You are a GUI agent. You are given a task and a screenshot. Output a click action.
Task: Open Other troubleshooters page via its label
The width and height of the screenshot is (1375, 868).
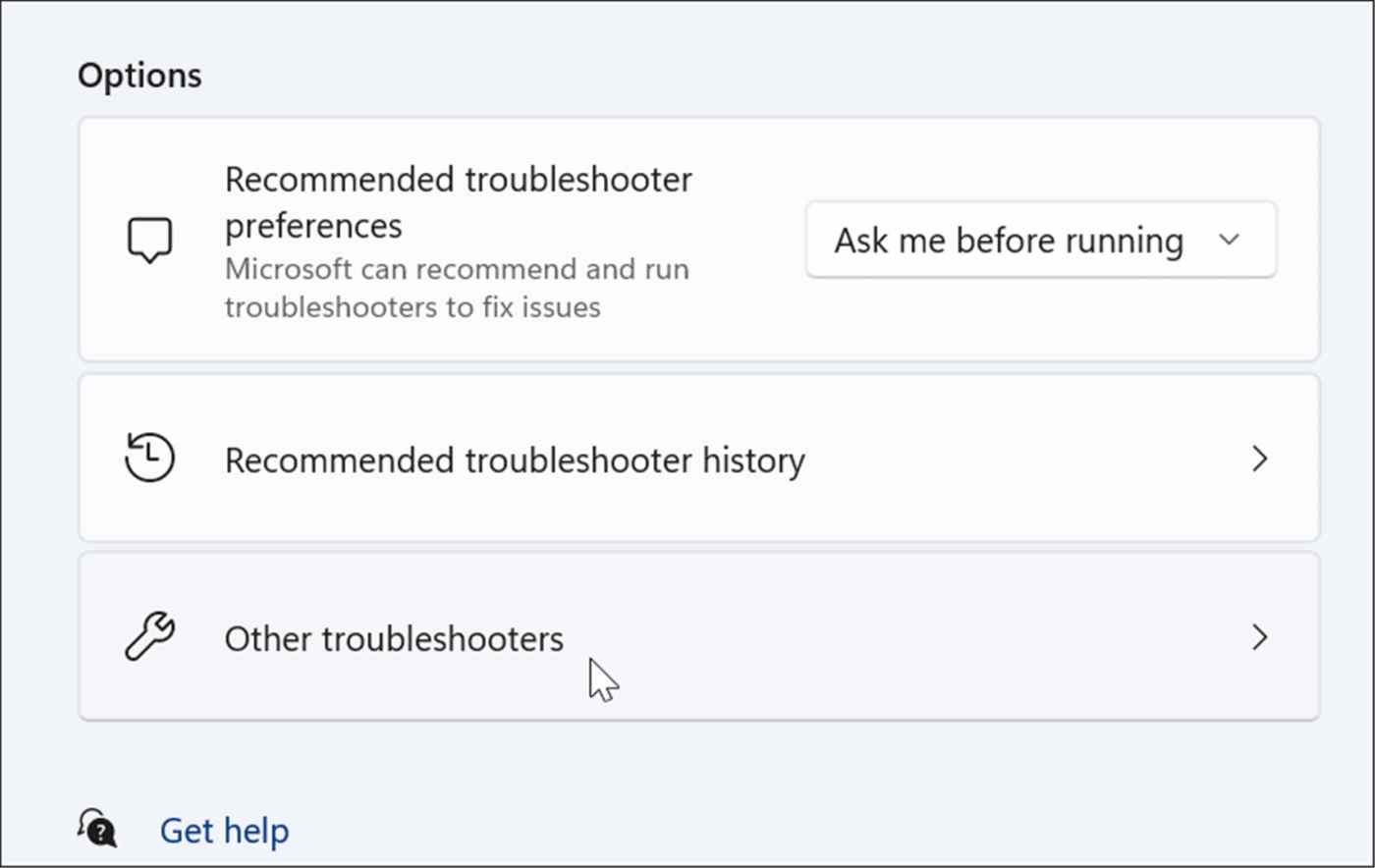(x=394, y=638)
